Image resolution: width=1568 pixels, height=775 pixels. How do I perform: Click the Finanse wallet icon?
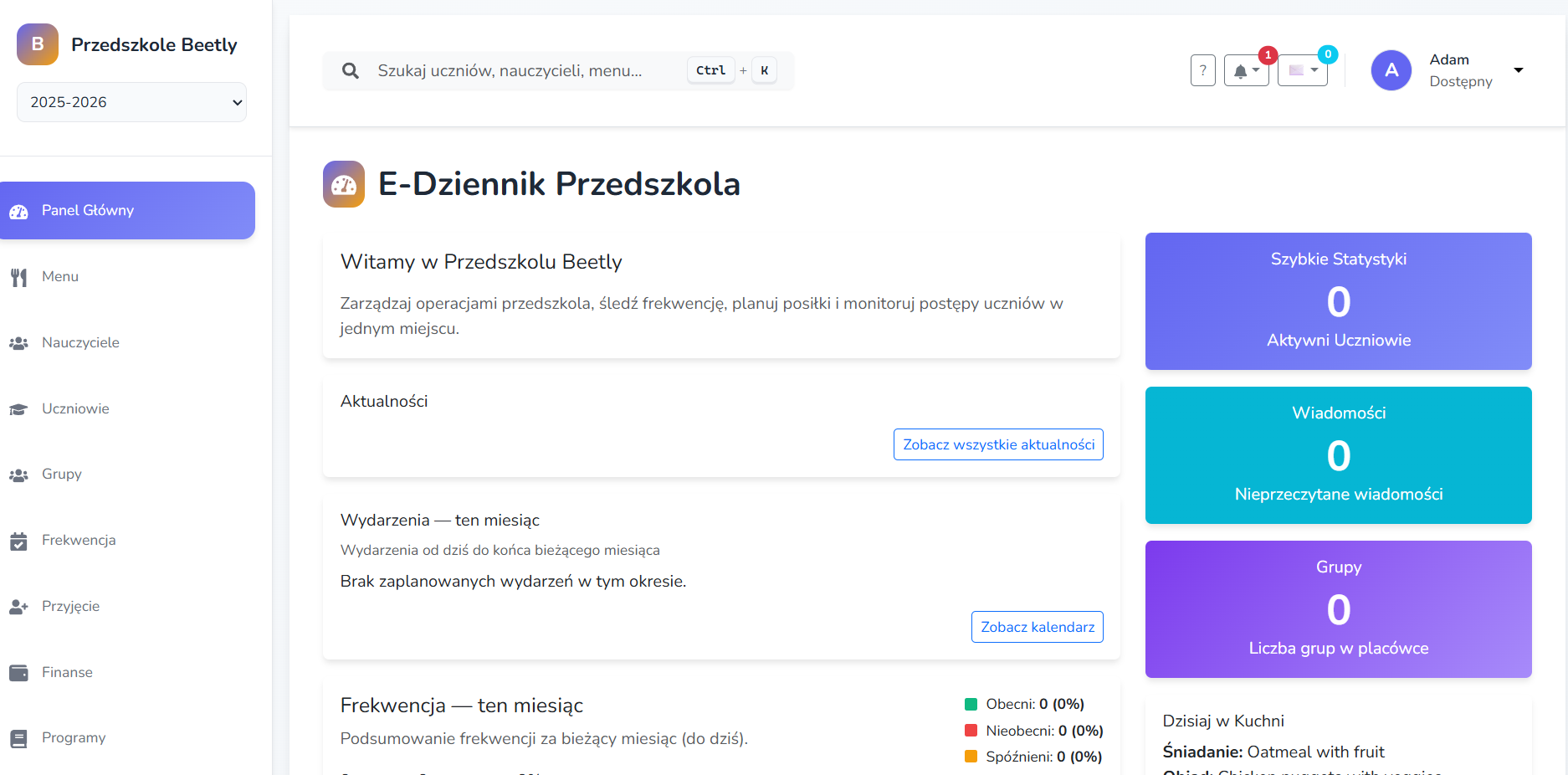[18, 673]
